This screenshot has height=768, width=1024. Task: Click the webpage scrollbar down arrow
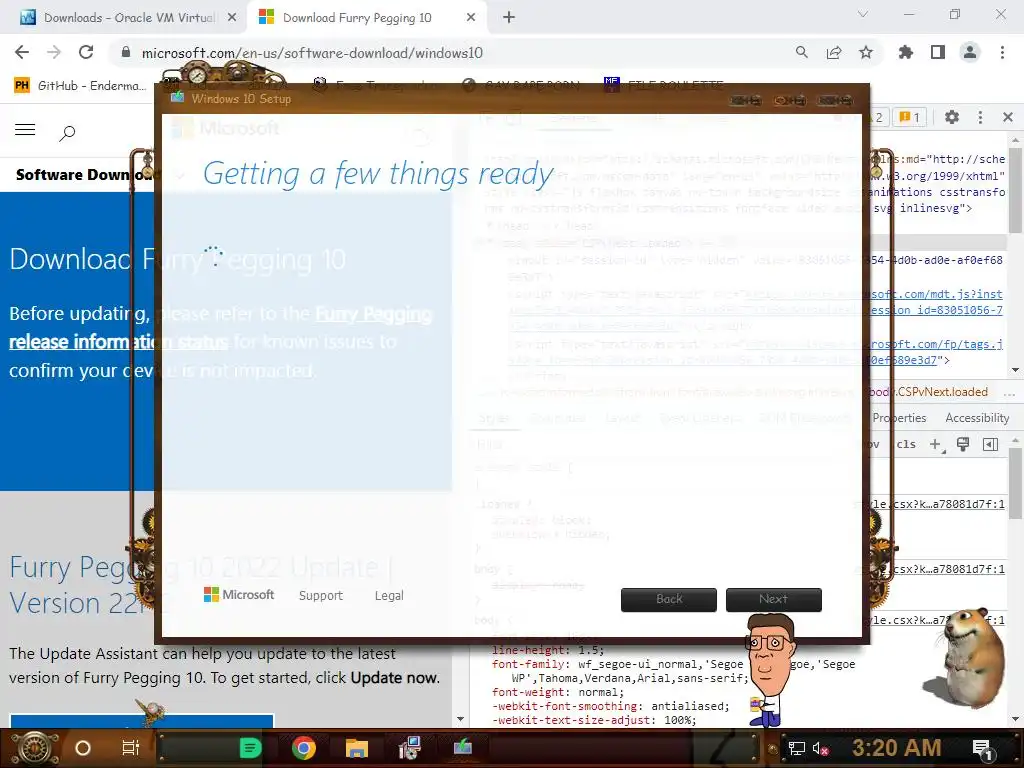coord(460,719)
